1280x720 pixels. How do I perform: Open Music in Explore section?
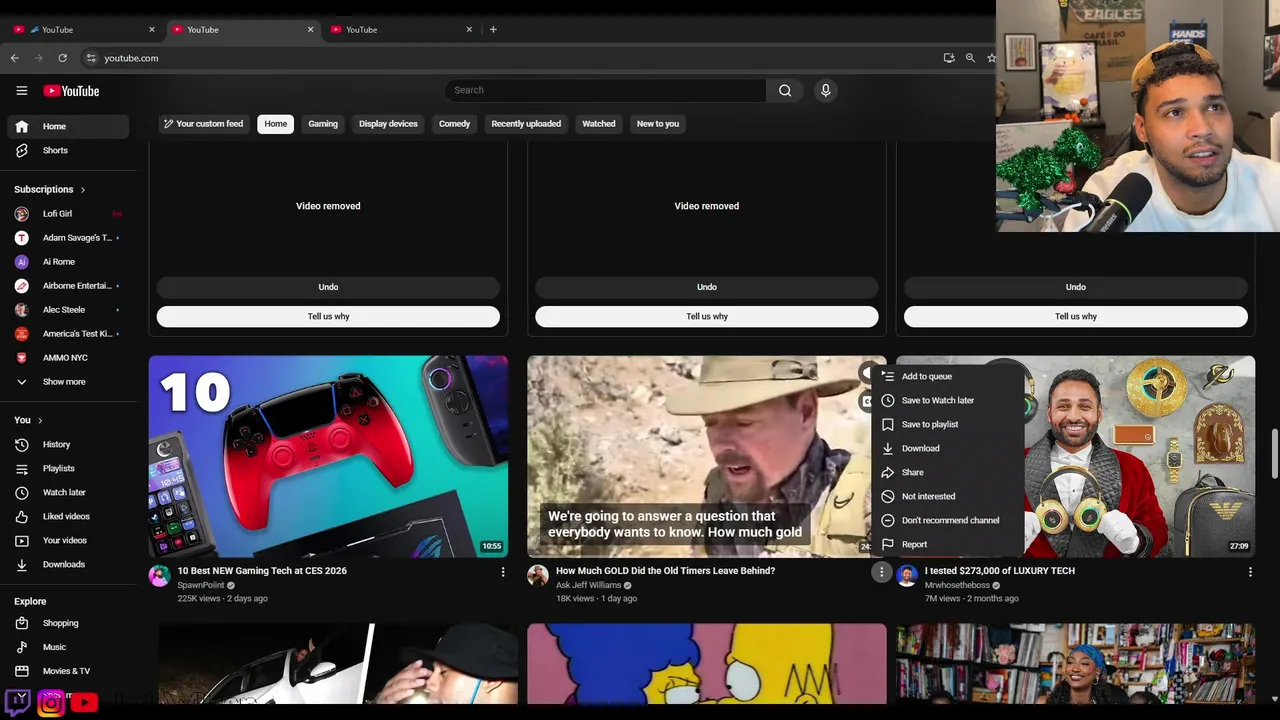tap(68, 647)
